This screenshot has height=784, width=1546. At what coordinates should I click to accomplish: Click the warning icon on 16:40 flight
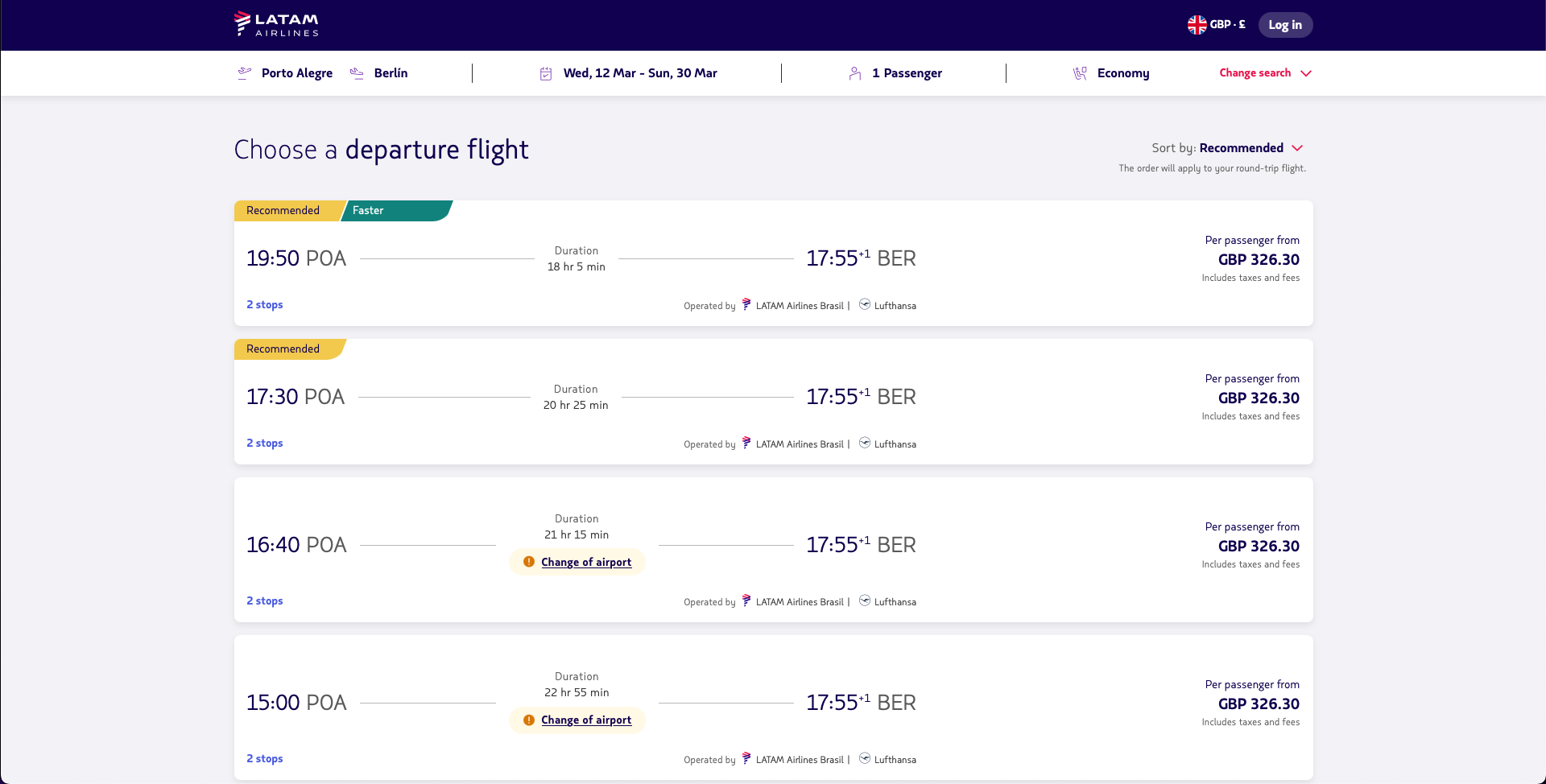(529, 562)
